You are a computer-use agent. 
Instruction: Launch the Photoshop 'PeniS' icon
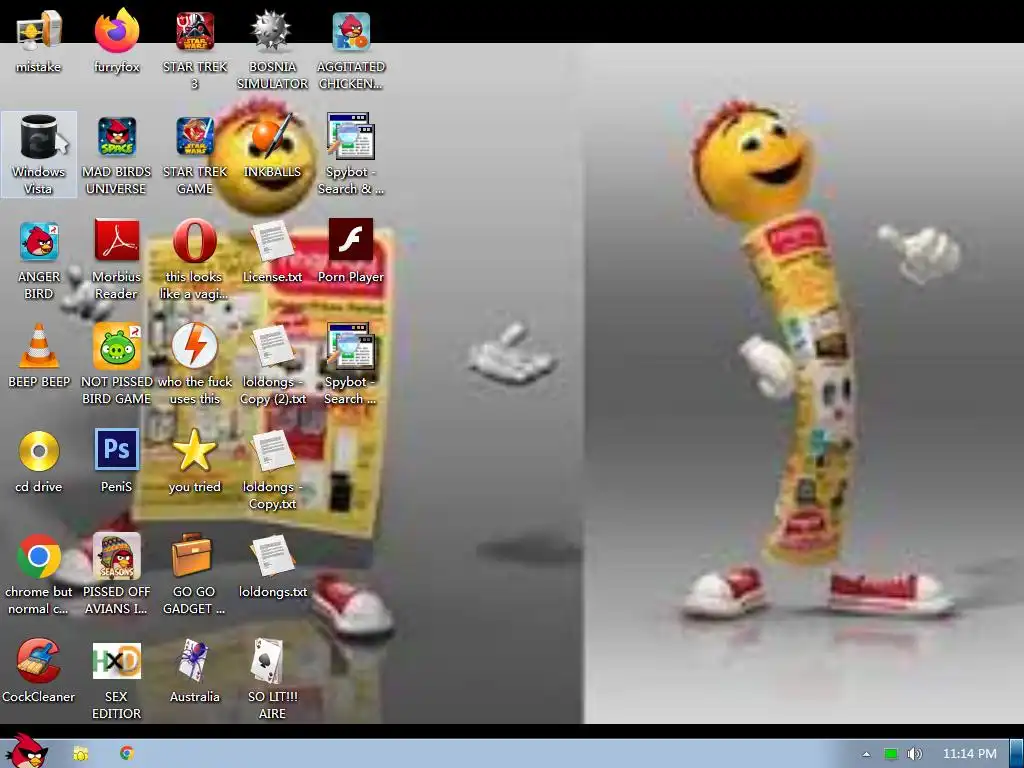(x=117, y=450)
